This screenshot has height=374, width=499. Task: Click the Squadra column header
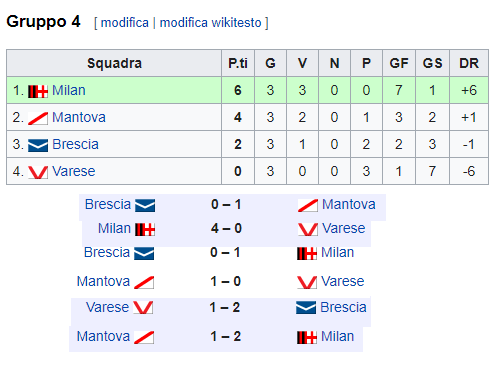[x=114, y=63]
